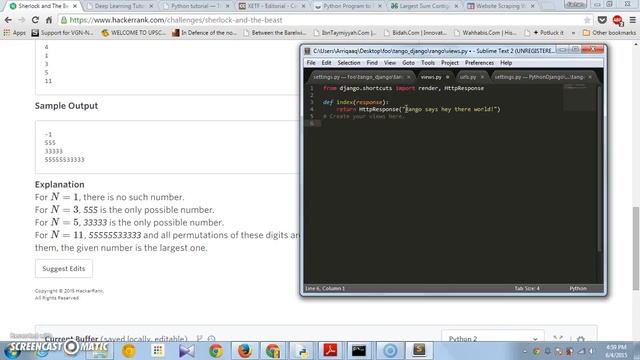The height and width of the screenshot is (360, 640).
Task: Open the Potluck it bookmark
Action: (544, 33)
